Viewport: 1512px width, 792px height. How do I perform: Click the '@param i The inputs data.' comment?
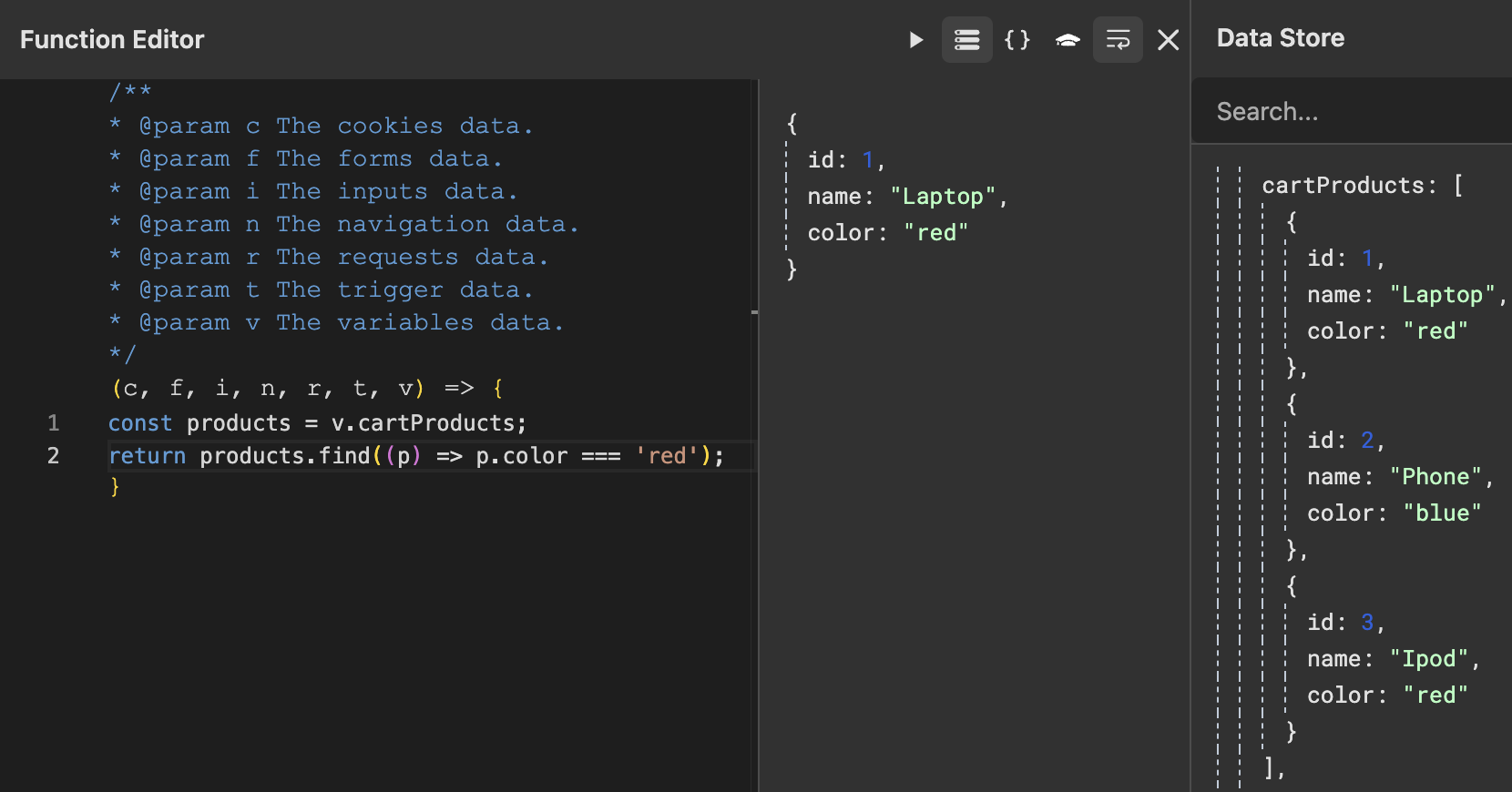point(313,191)
